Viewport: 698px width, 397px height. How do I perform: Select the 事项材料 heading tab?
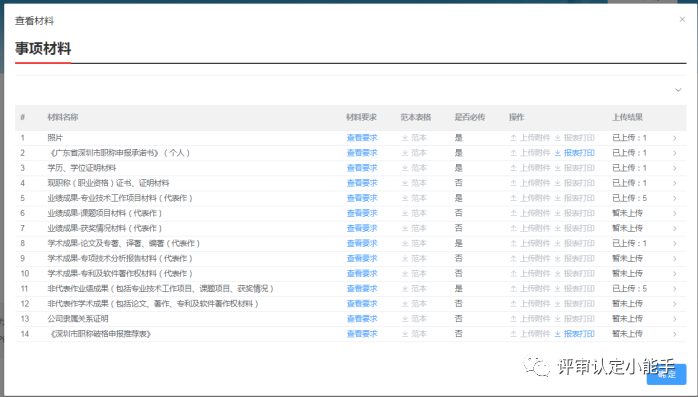43,49
